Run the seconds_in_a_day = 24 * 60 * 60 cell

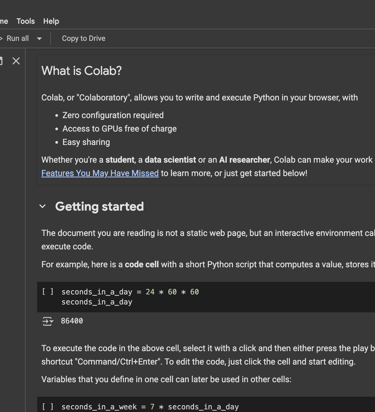pyautogui.click(x=47, y=292)
